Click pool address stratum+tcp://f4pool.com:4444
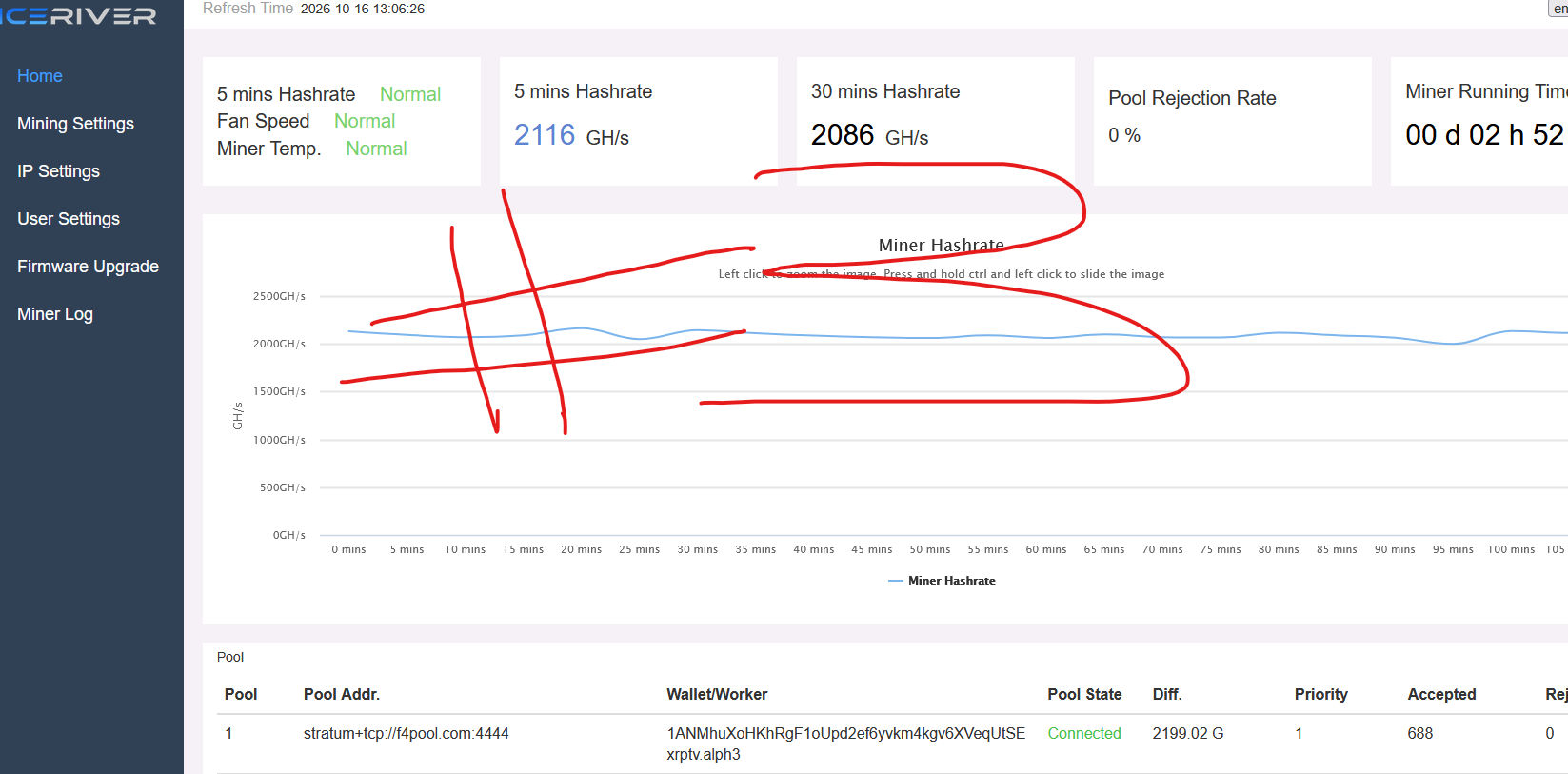 pos(407,734)
